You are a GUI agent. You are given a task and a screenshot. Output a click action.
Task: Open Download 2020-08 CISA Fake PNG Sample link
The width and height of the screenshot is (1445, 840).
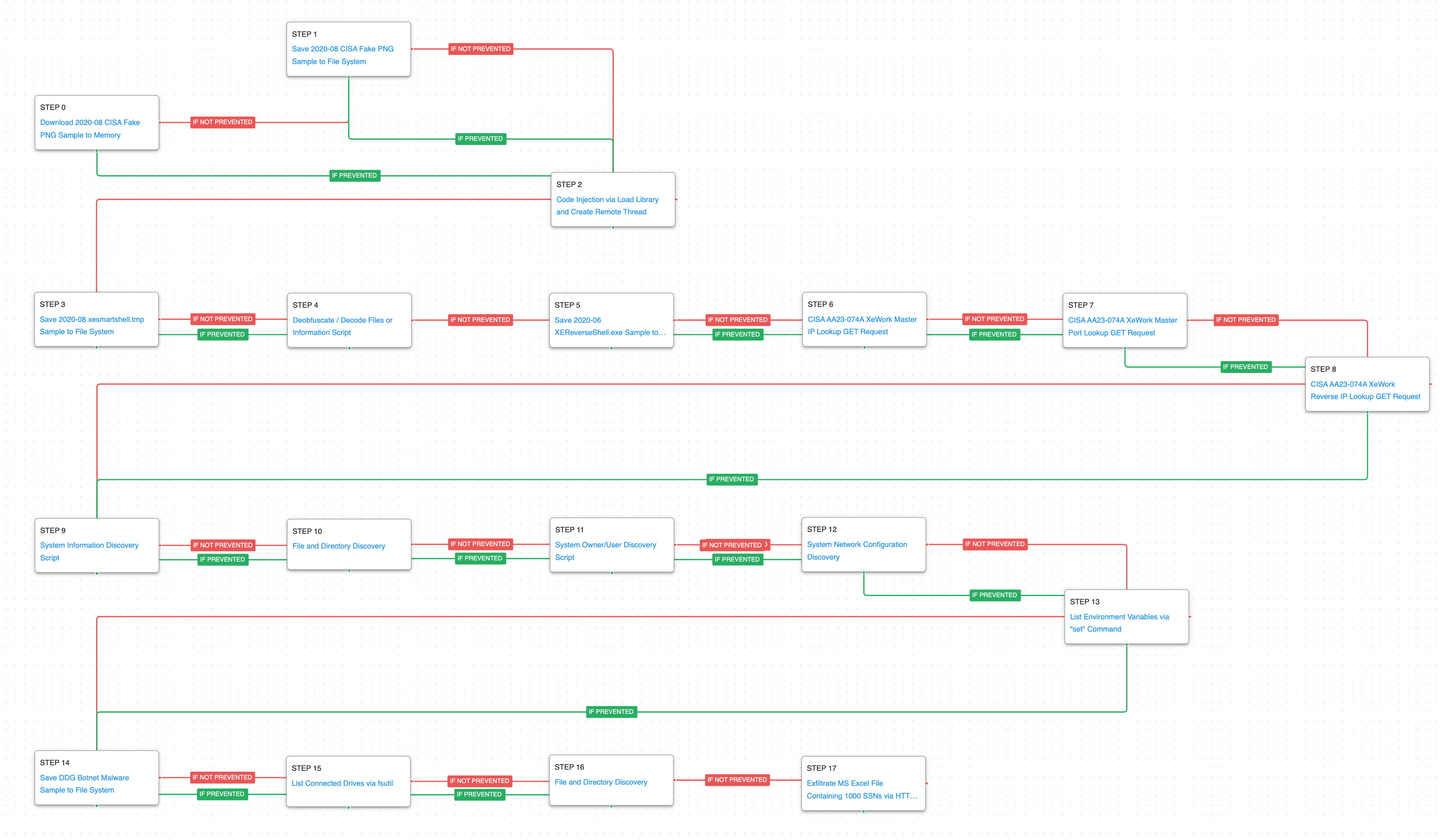[89, 123]
